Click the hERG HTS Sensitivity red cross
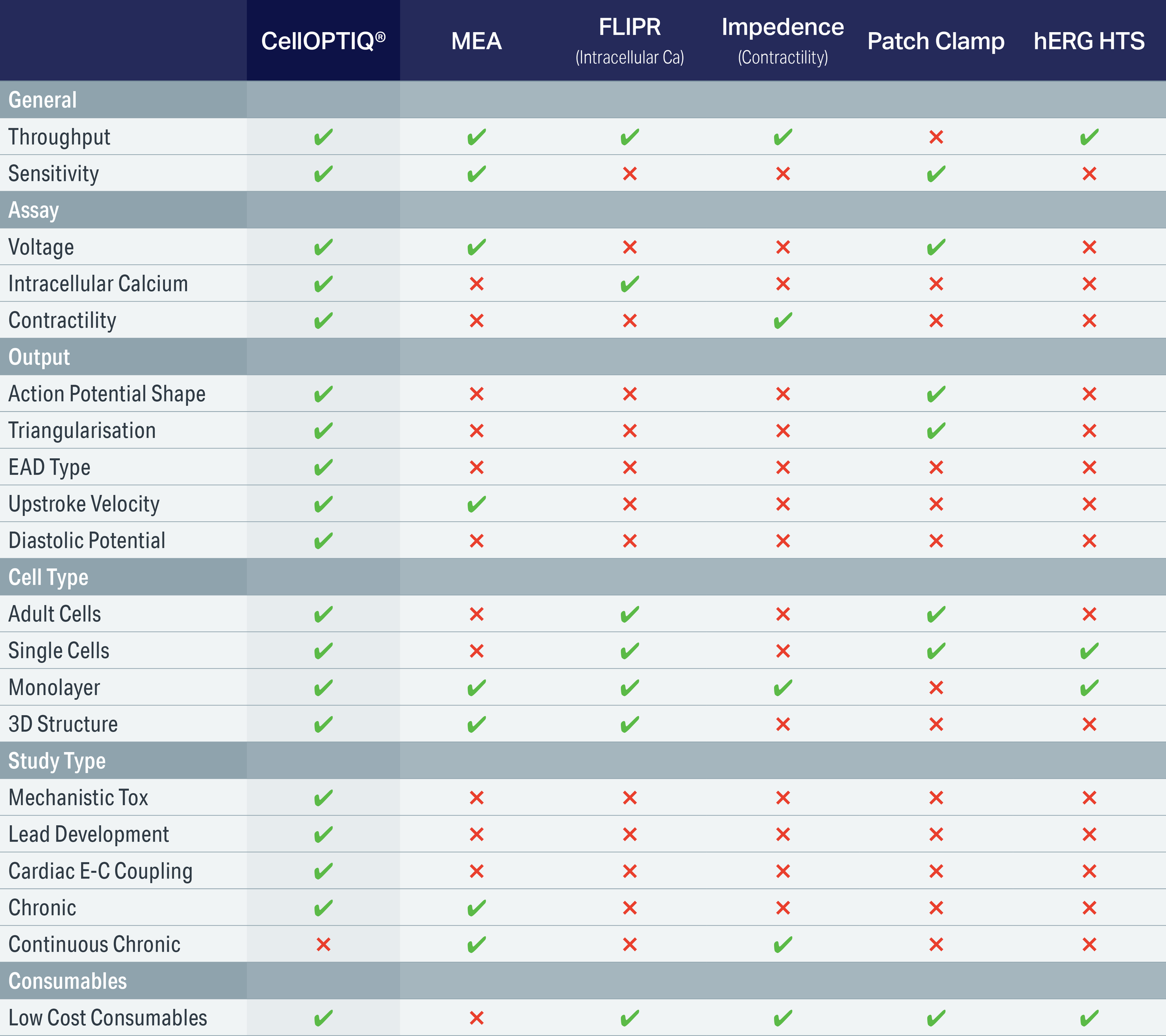Viewport: 1166px width, 1036px height. [x=1090, y=173]
